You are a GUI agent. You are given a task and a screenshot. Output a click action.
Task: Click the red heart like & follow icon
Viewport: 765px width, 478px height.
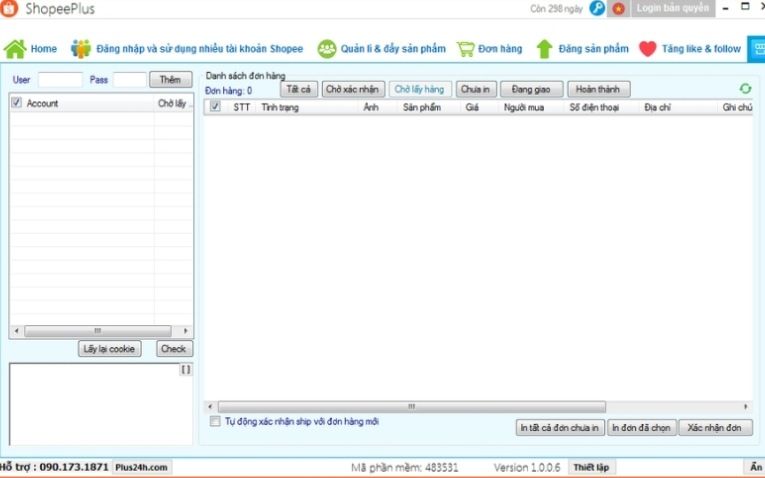click(647, 49)
